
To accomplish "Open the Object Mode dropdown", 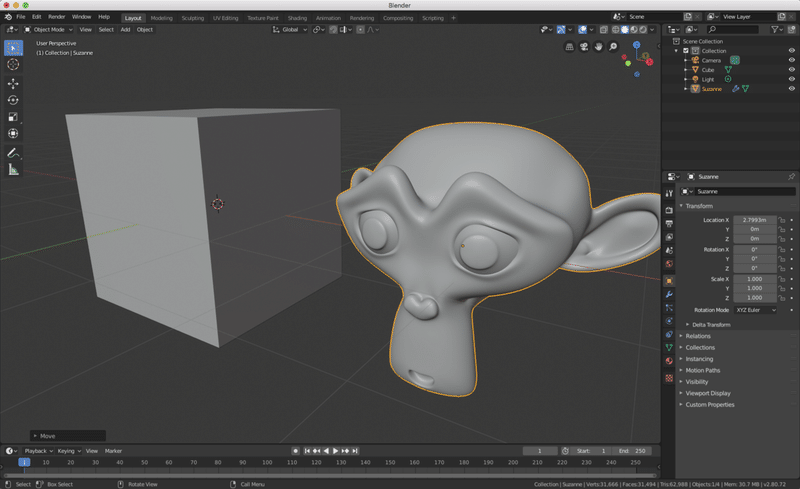I will [46, 29].
